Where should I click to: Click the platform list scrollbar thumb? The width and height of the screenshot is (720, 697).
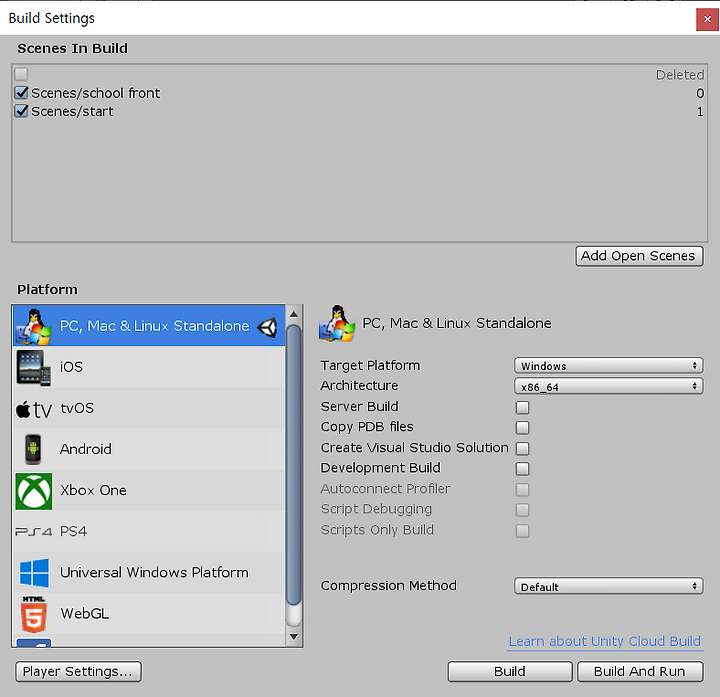click(x=294, y=465)
